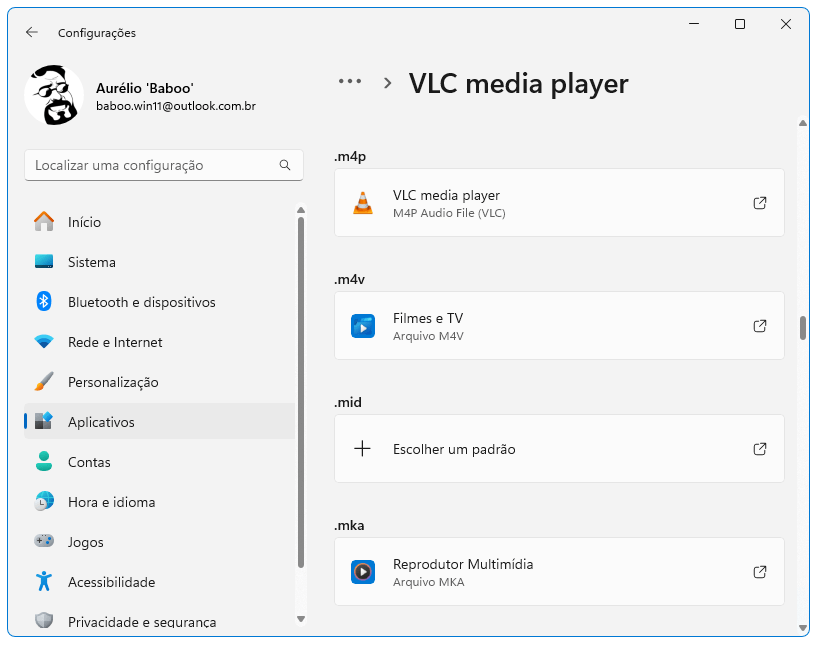Viewport: 821px width, 647px height.
Task: Click the Reprodutor Multimídia app icon
Action: (363, 572)
